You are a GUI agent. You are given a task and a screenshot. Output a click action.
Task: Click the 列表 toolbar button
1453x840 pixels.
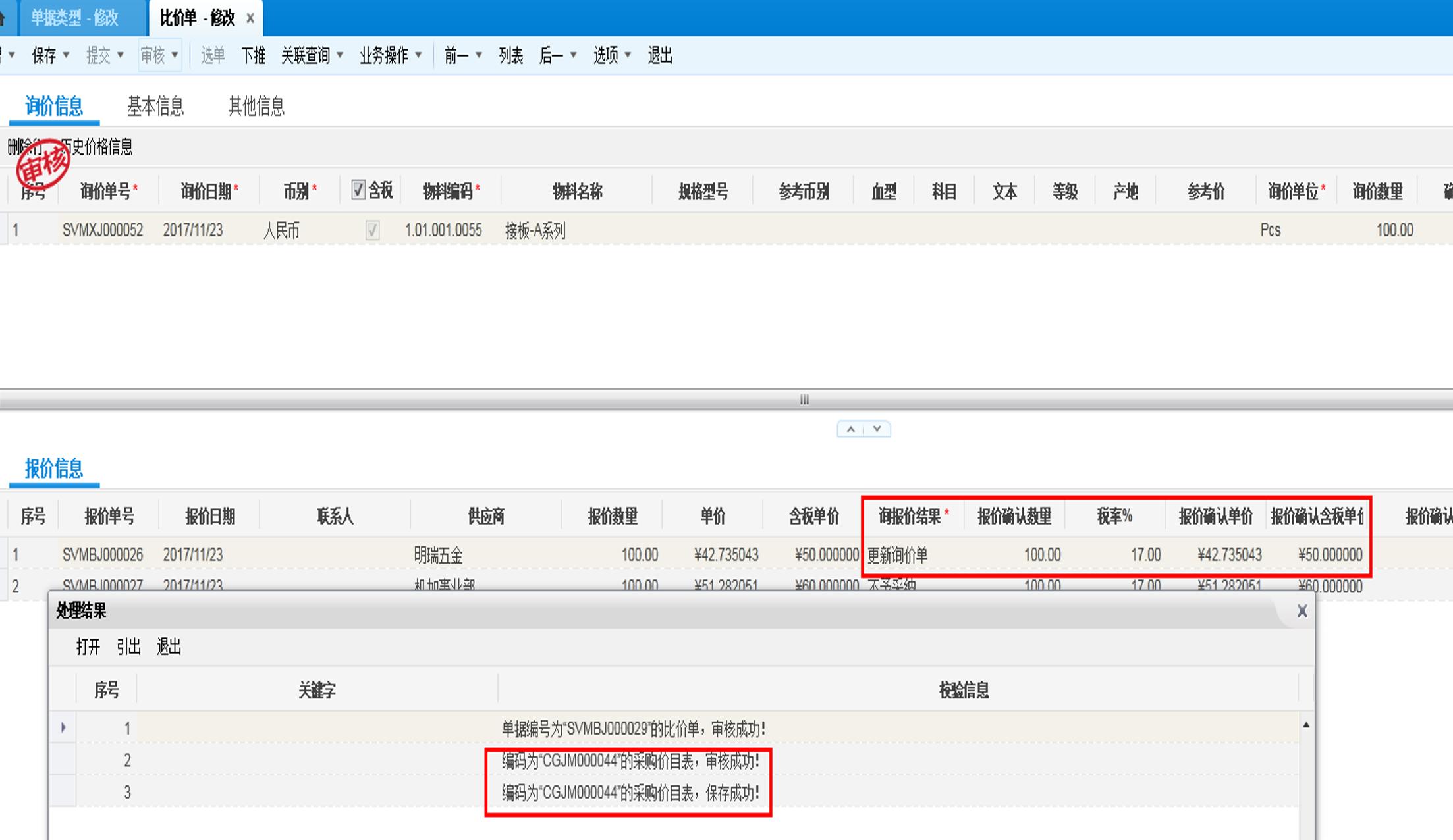tap(510, 55)
